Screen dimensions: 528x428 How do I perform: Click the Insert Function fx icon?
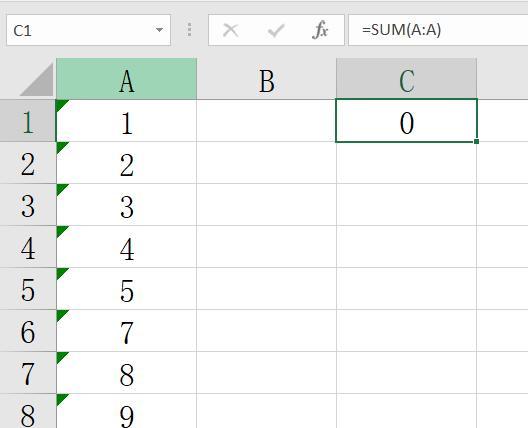tap(320, 30)
